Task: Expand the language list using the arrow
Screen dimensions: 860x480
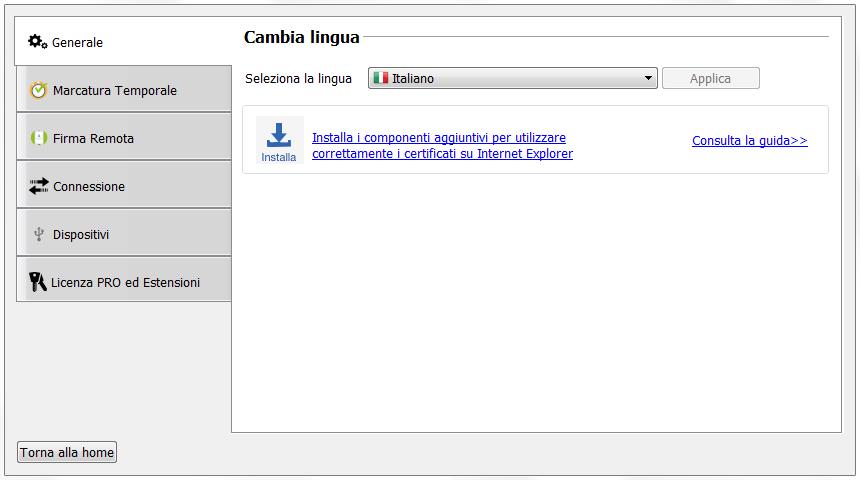Action: pos(648,78)
